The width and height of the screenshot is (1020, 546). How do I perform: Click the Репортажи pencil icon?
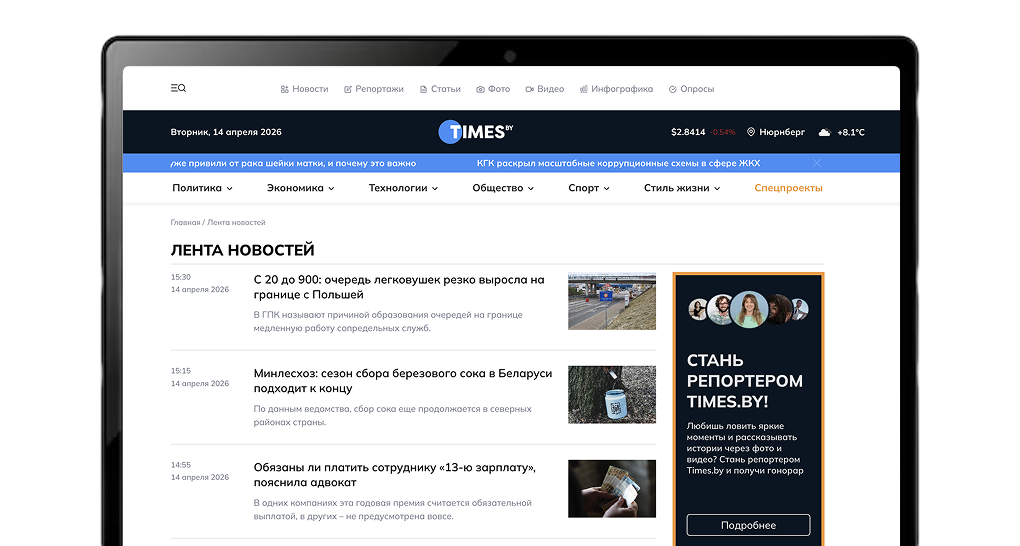(x=348, y=89)
